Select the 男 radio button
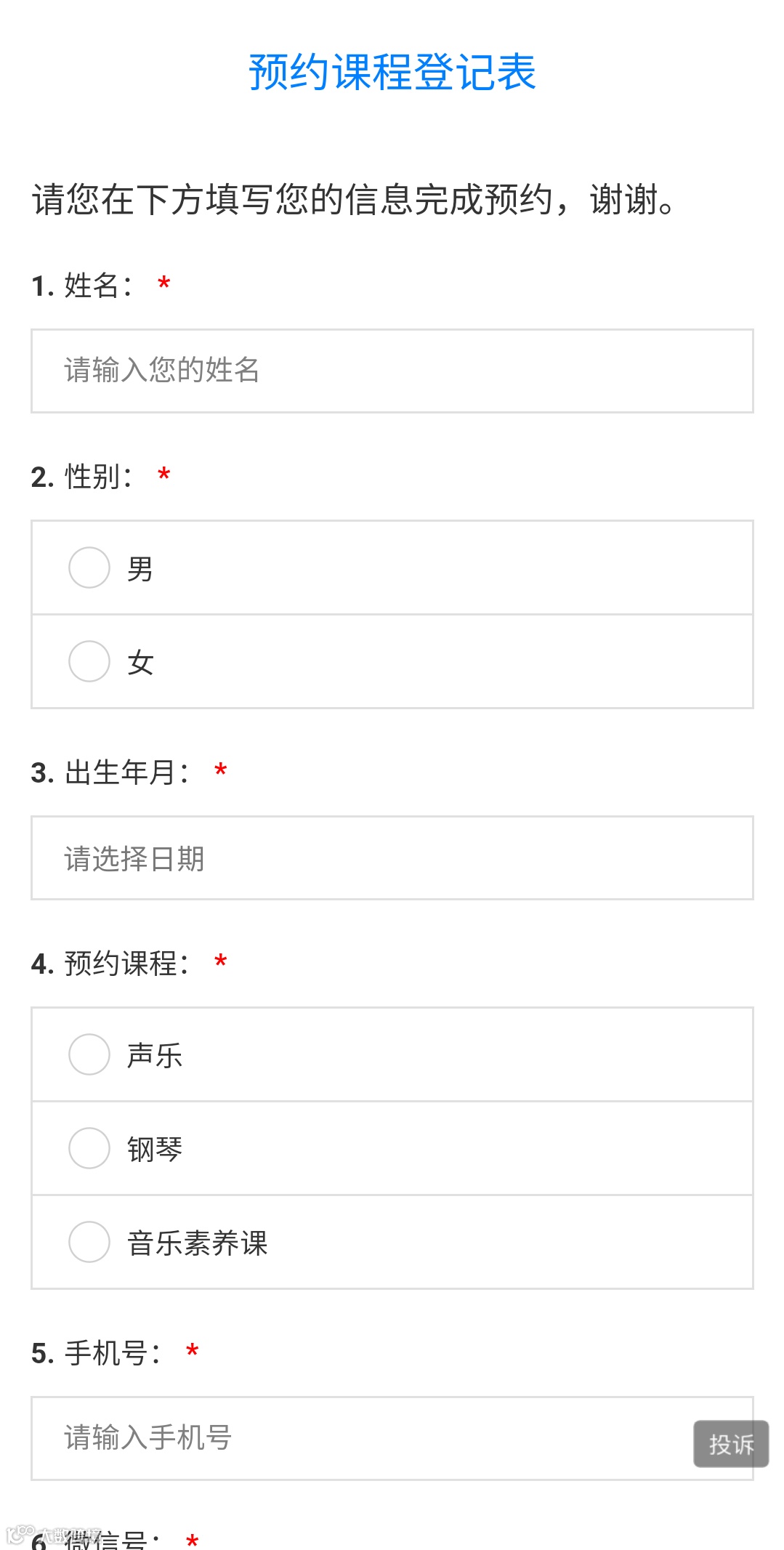 click(x=89, y=568)
